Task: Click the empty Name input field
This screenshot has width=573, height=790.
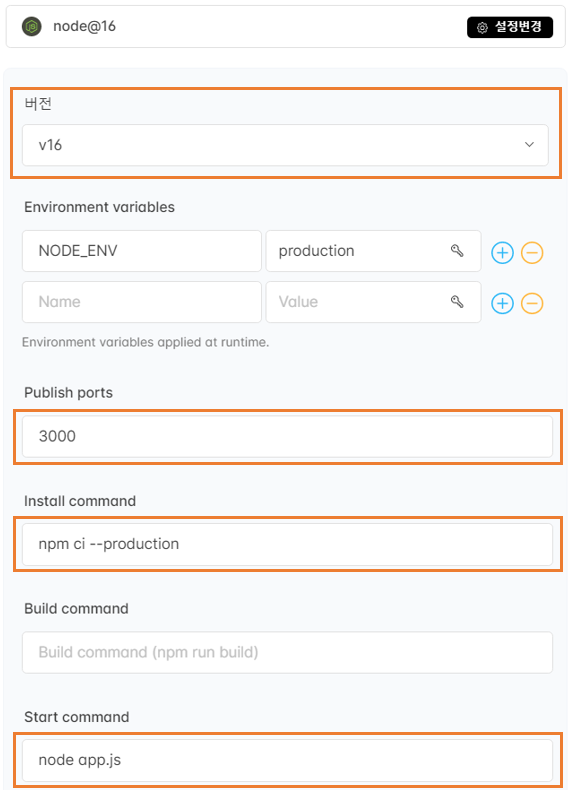Action: (142, 302)
